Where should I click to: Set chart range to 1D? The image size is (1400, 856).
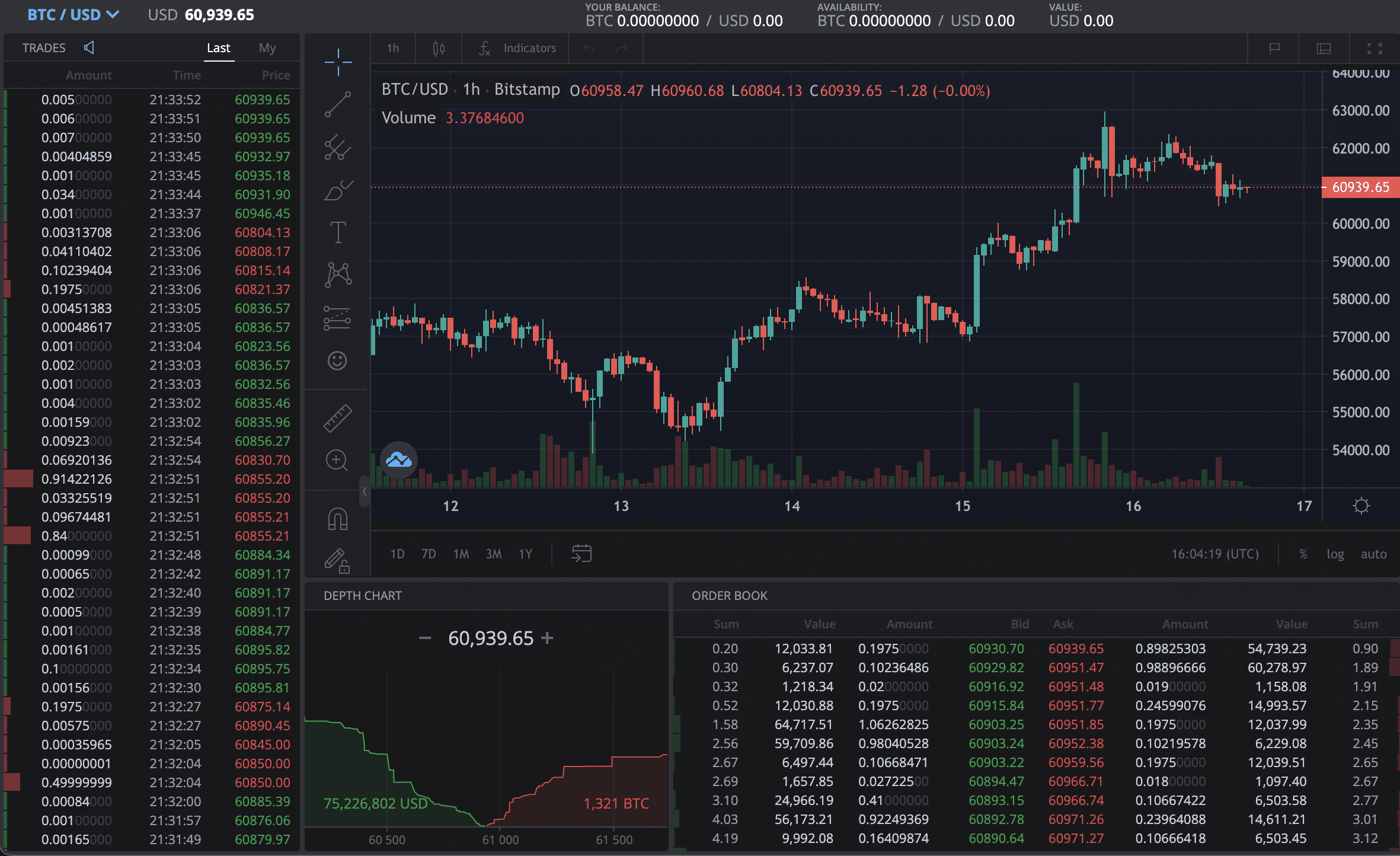(397, 554)
